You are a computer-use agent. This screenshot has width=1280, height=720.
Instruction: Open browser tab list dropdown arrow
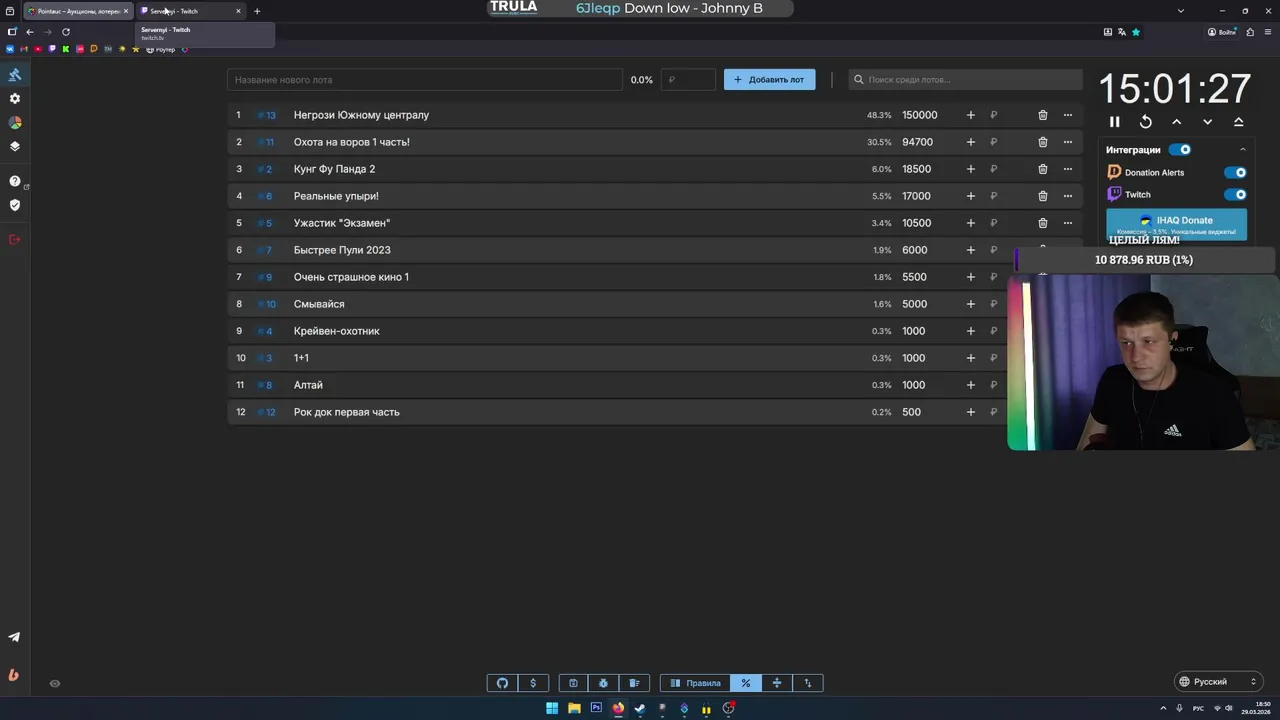coord(1181,11)
